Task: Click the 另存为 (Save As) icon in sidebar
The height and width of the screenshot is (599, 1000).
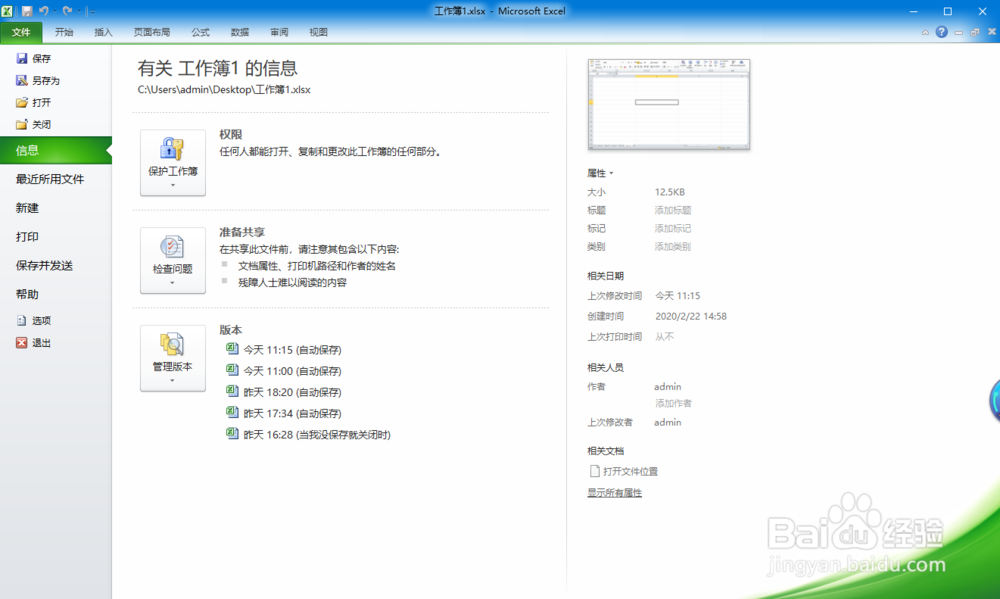Action: pyautogui.click(x=22, y=80)
